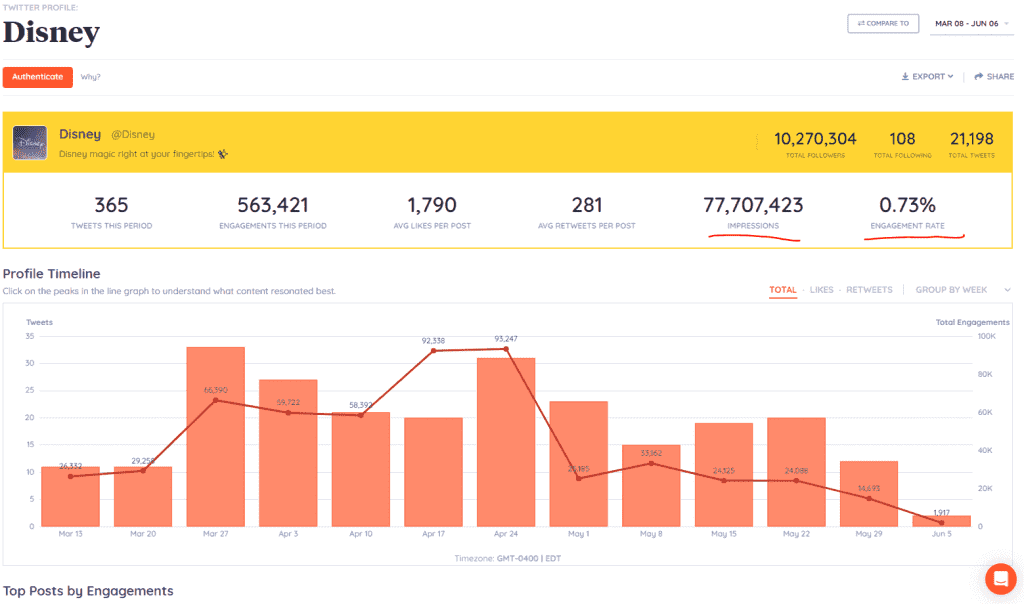Screen dimensions: 1024x604
Task: Click the Jun 5 bar in the chart
Action: (x=942, y=521)
